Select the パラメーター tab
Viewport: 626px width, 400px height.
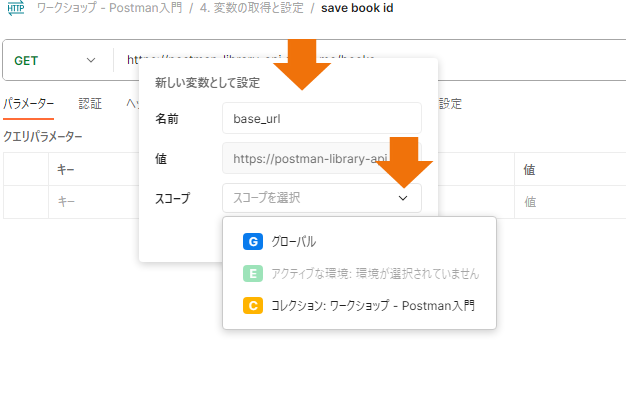(28, 104)
